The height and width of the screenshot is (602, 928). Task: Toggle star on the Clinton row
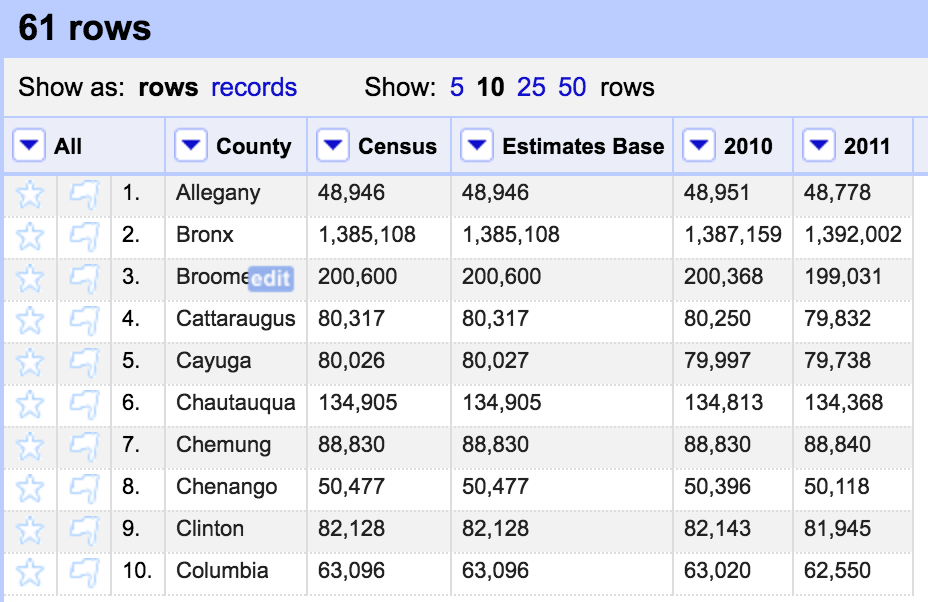[x=31, y=530]
